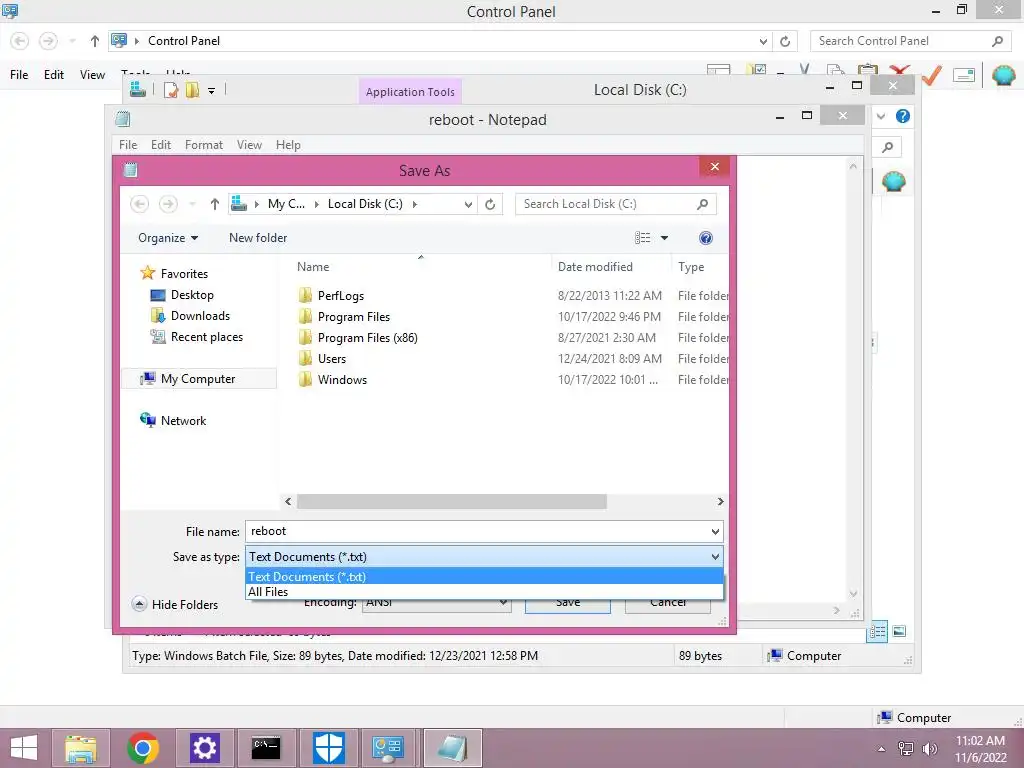1024x768 pixels.
Task: Open Recent places in Favorites
Action: pyautogui.click(x=206, y=337)
